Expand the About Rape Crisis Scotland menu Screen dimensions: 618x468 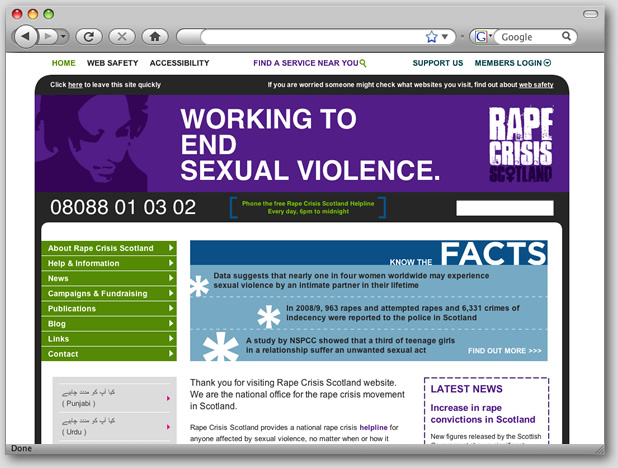109,248
